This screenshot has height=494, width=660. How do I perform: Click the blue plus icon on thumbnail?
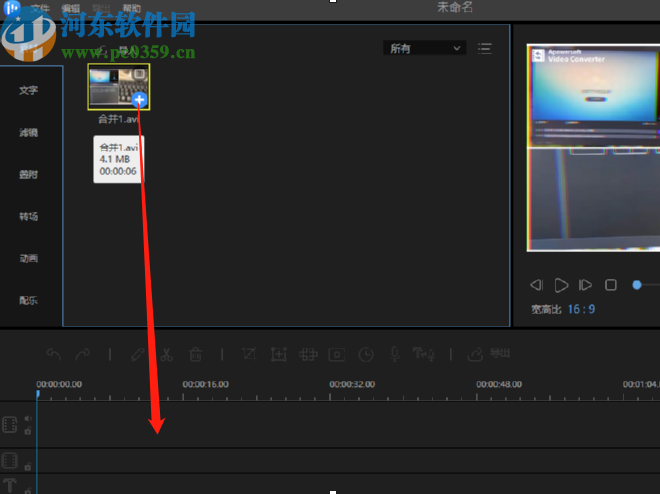[x=139, y=100]
